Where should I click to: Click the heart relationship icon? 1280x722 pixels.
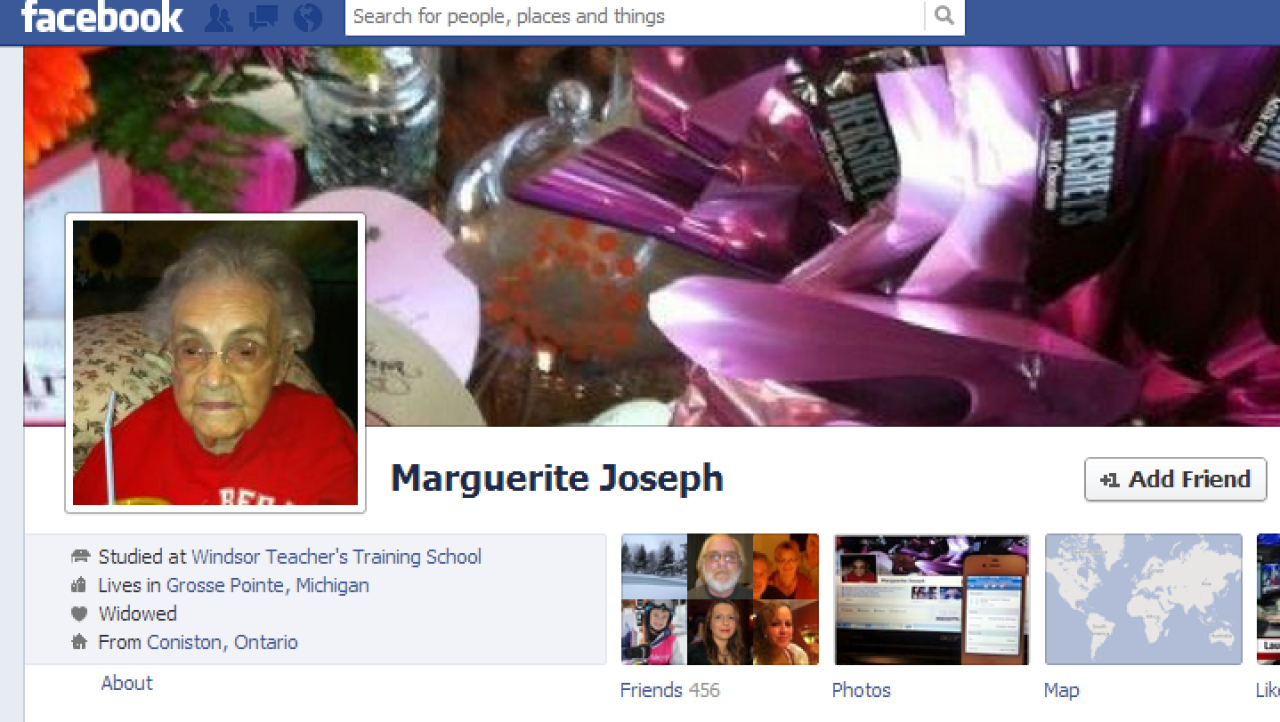(x=80, y=614)
